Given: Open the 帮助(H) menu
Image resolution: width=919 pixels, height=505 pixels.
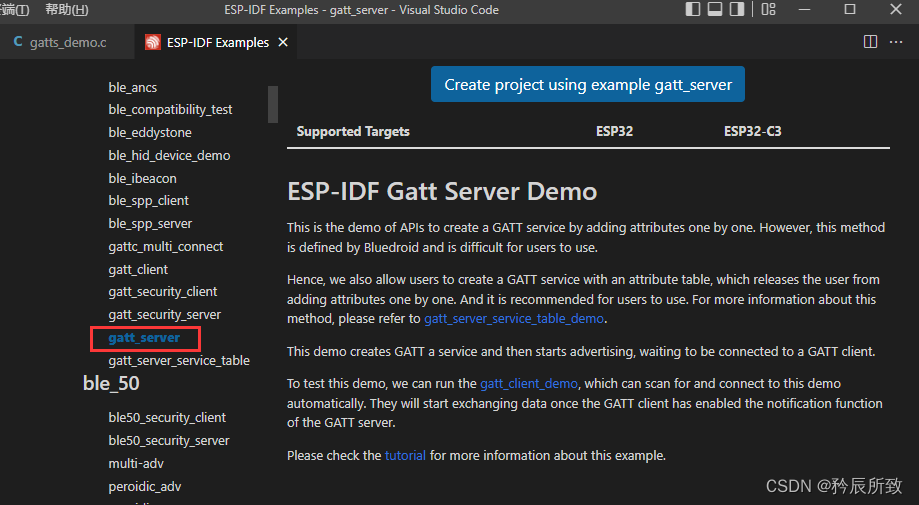Looking at the screenshot, I should point(67,10).
